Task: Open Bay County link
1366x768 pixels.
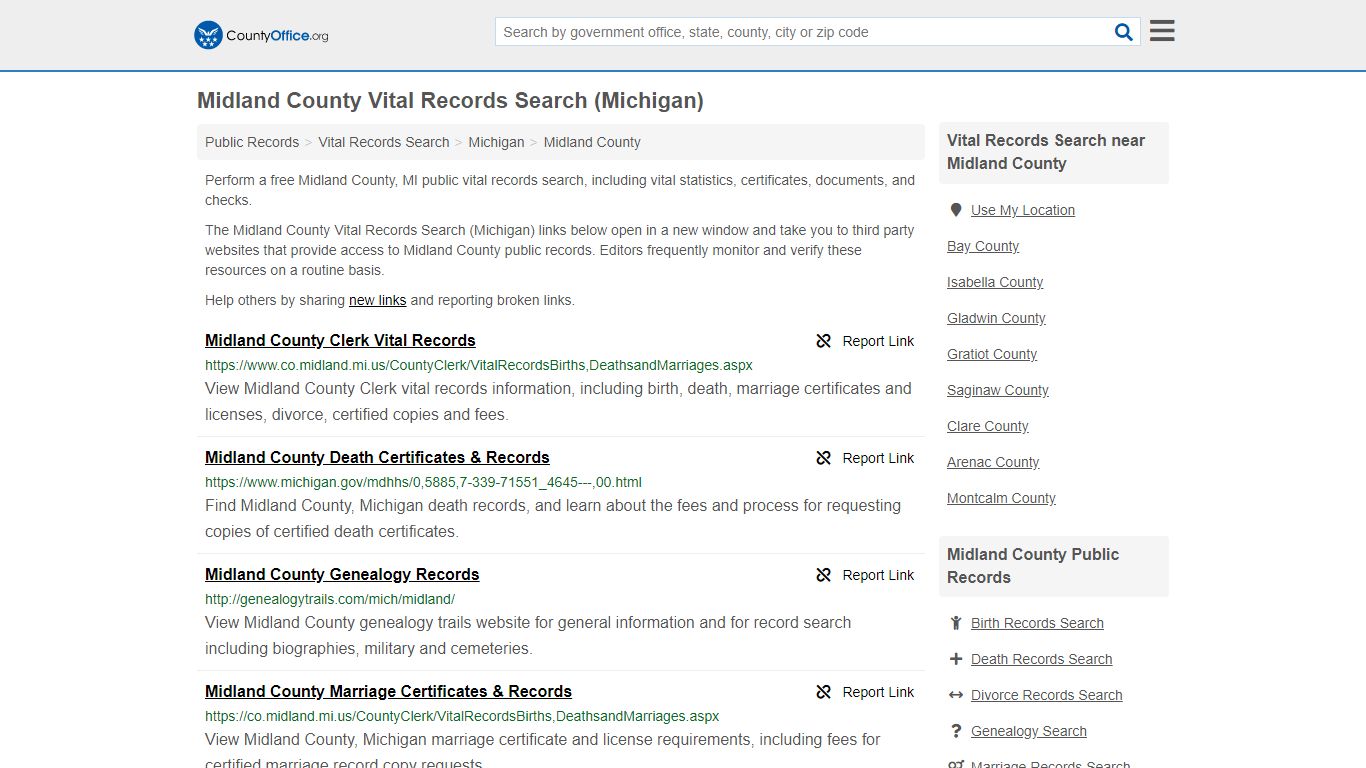Action: click(x=983, y=246)
